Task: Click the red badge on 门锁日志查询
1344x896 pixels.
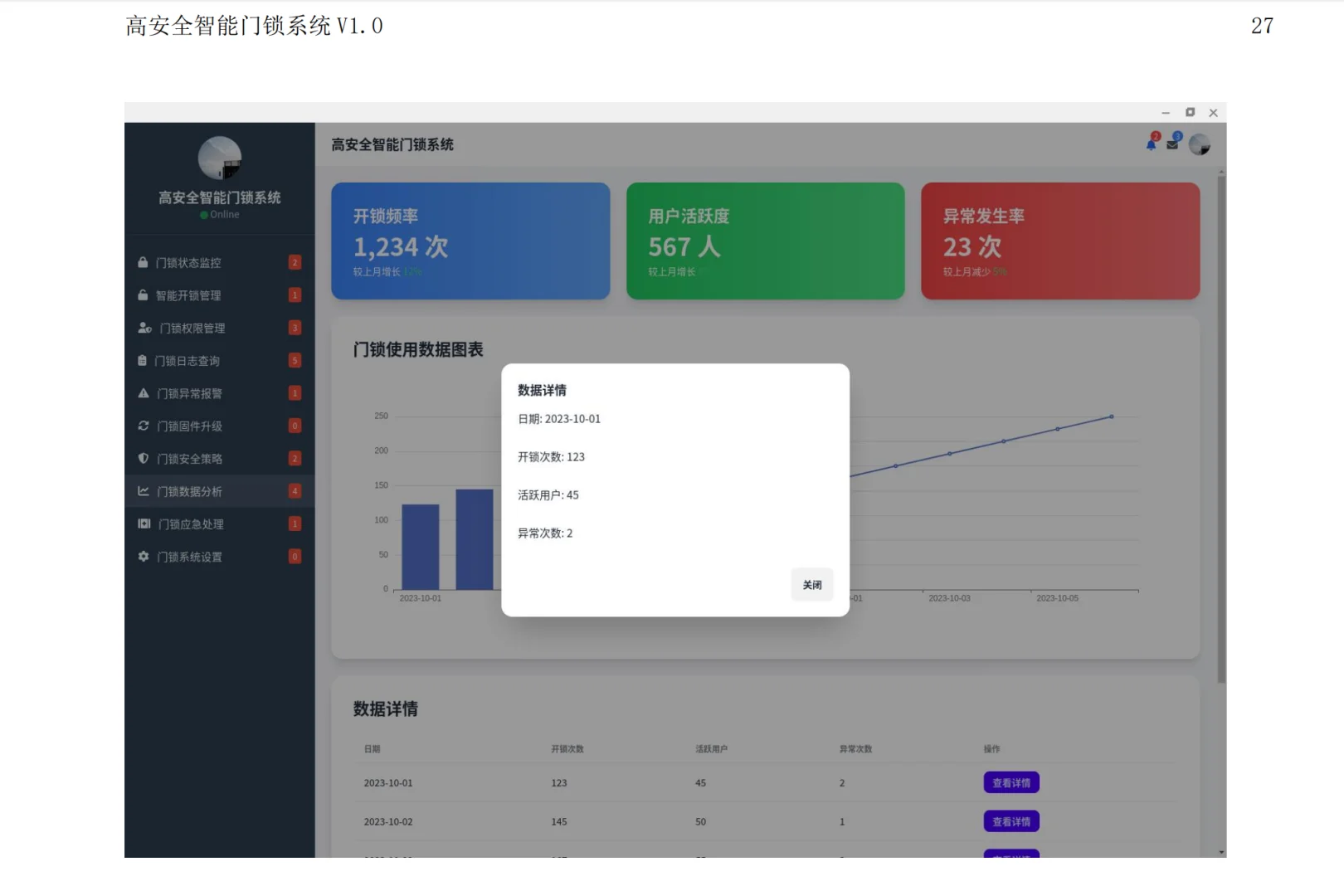Action: point(295,360)
